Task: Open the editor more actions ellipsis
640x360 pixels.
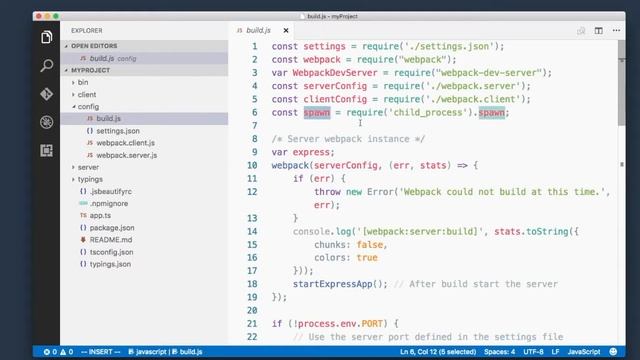Action: tap(616, 31)
